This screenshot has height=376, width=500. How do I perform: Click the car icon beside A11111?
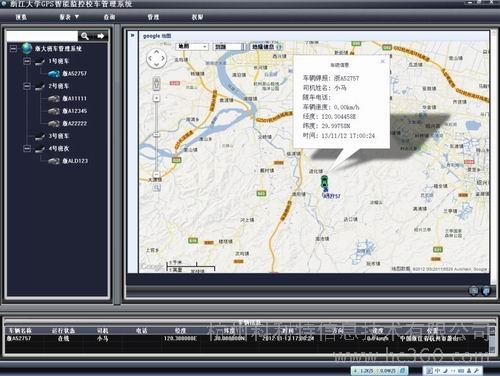pos(54,98)
